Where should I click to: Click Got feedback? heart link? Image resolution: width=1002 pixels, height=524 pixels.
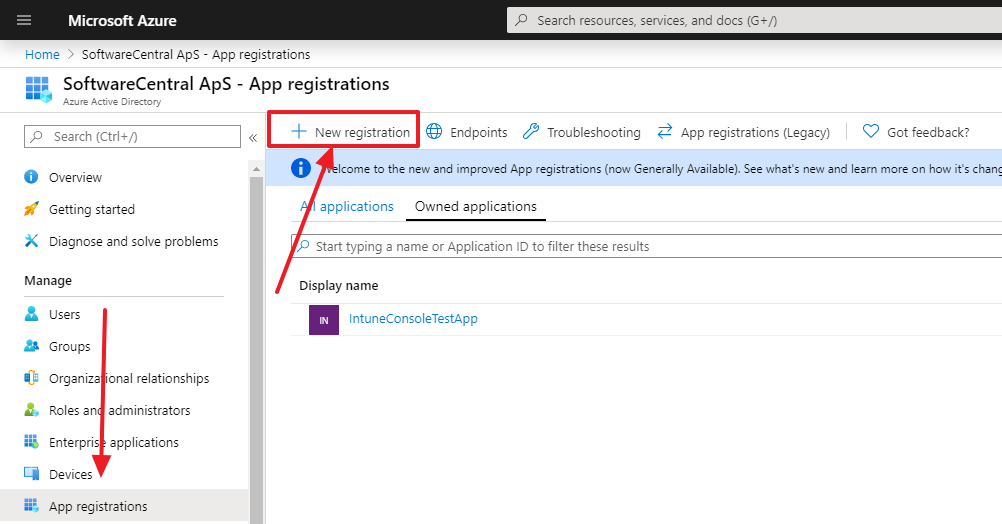tap(916, 132)
